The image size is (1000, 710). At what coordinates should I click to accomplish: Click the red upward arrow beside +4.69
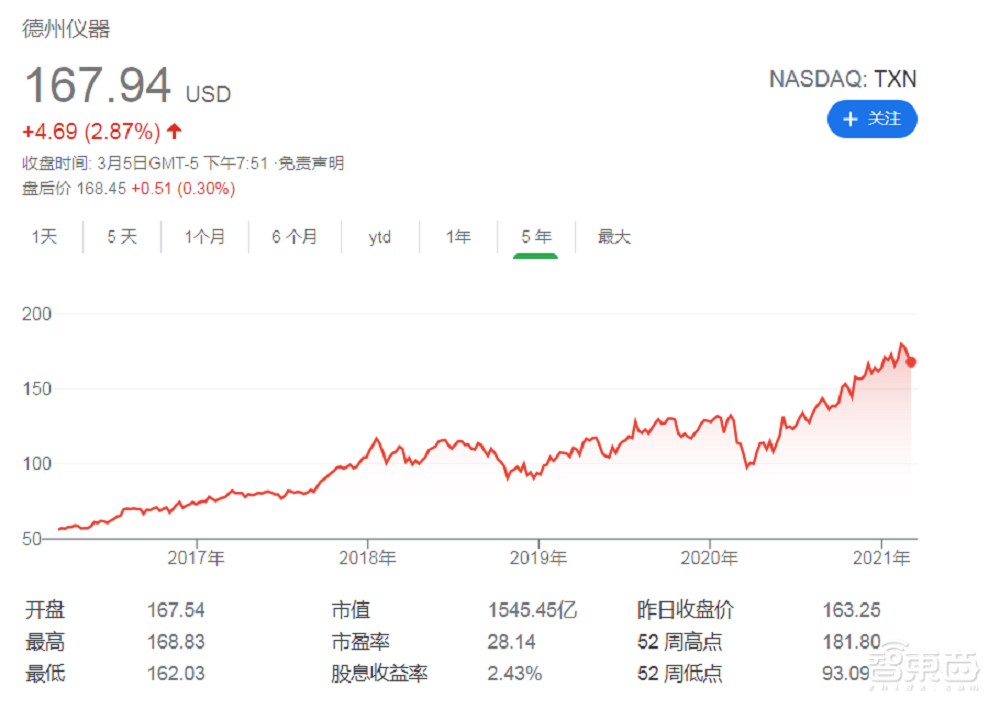pyautogui.click(x=173, y=131)
